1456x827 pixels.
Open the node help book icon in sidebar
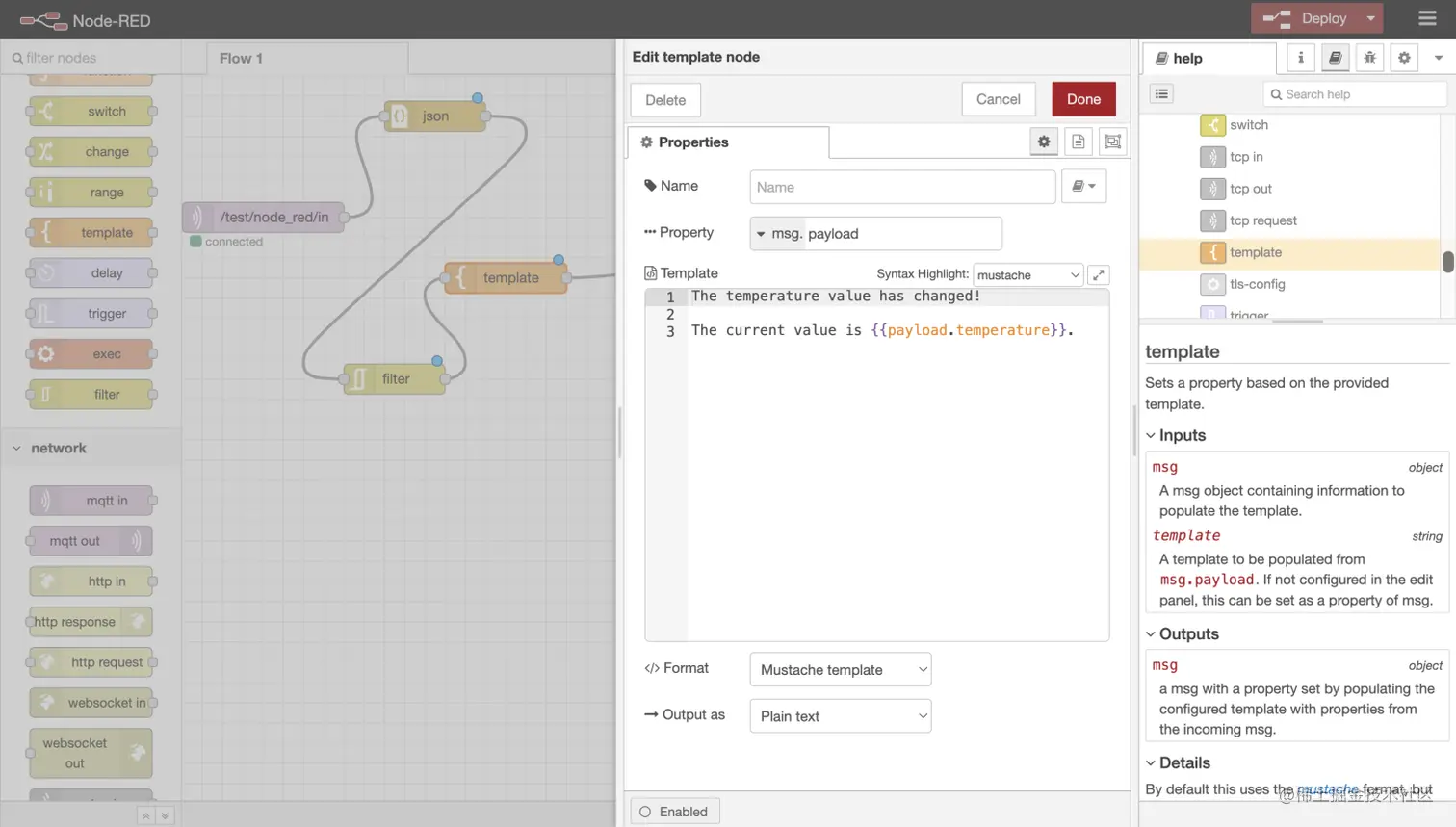pos(1334,58)
